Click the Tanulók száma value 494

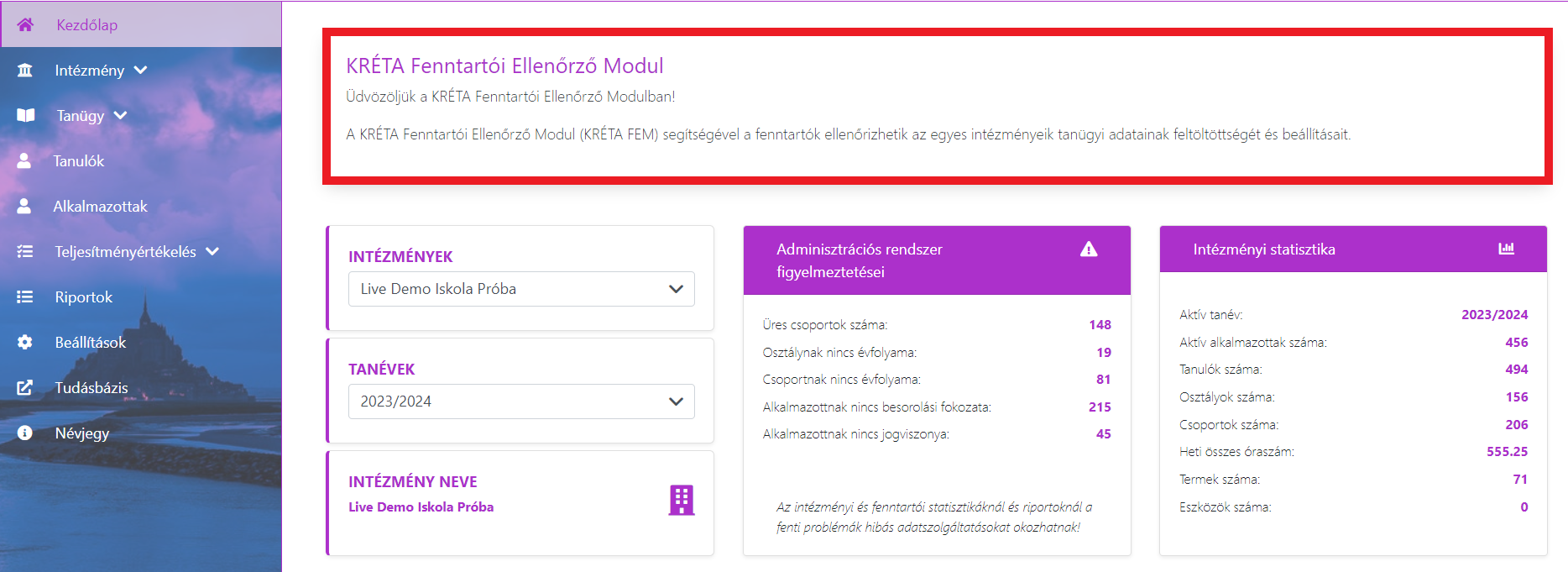[x=1517, y=370]
